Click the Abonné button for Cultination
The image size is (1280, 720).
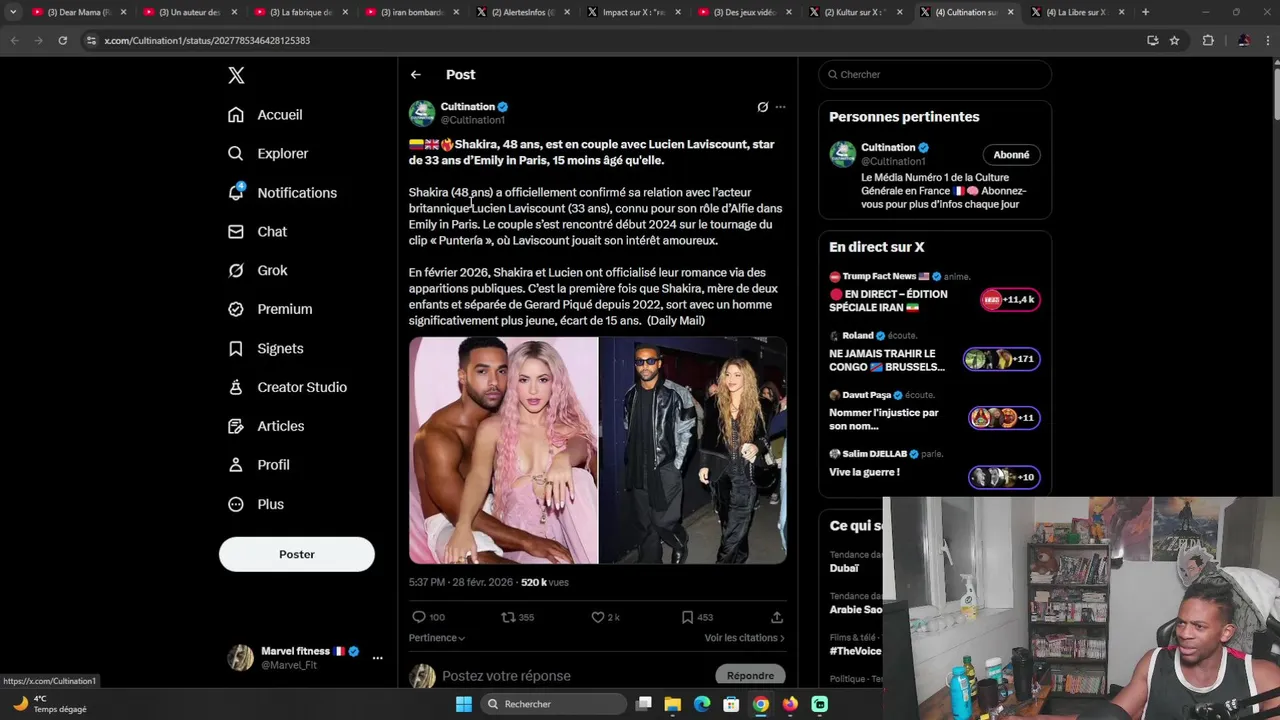click(1011, 155)
